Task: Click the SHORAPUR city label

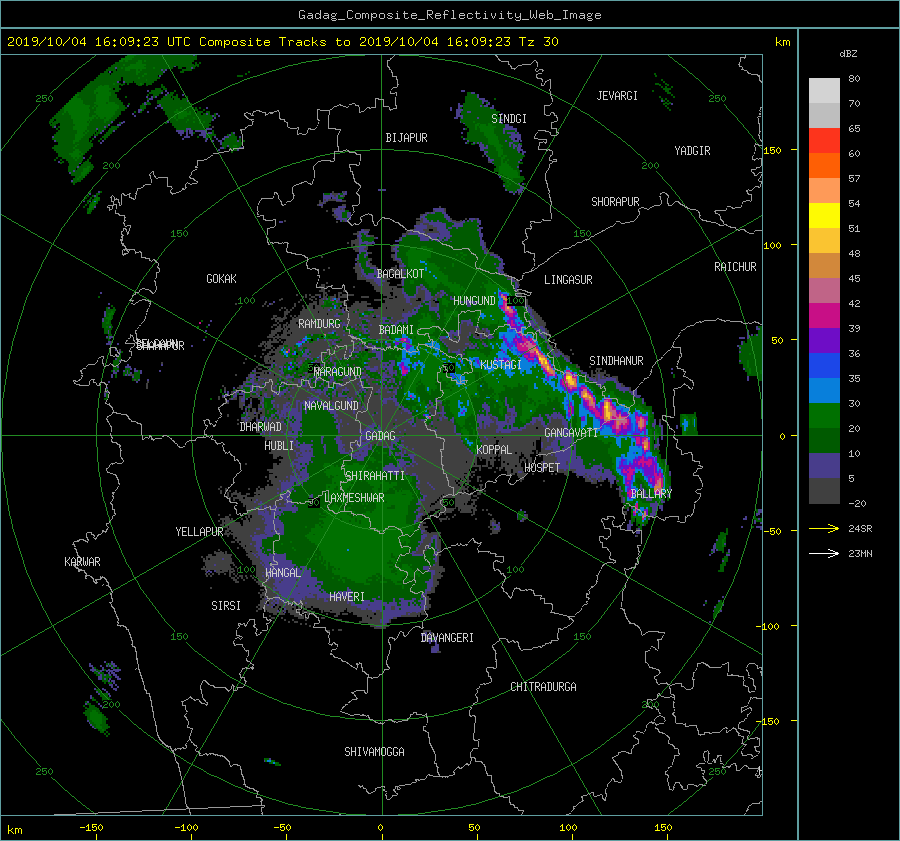Action: tap(615, 202)
